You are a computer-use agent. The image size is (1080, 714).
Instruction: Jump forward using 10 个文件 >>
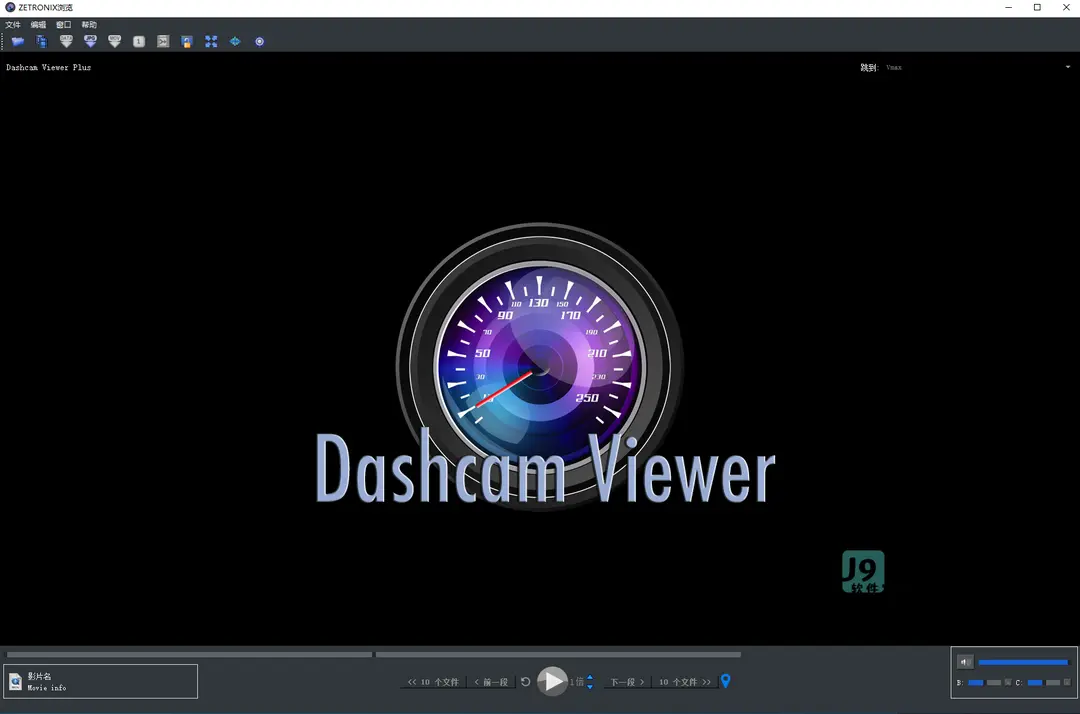pyautogui.click(x=685, y=682)
